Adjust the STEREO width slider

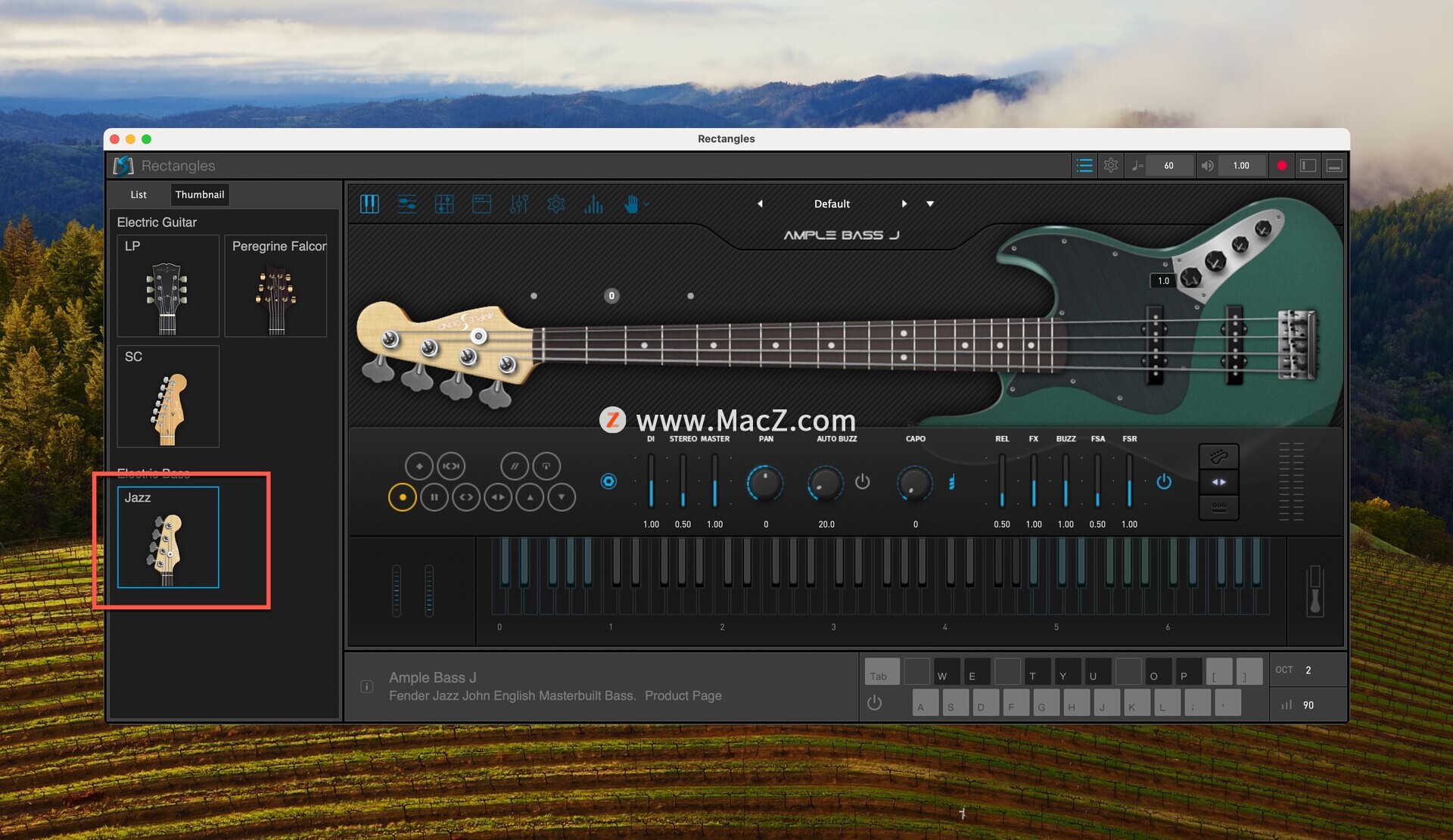(x=683, y=481)
